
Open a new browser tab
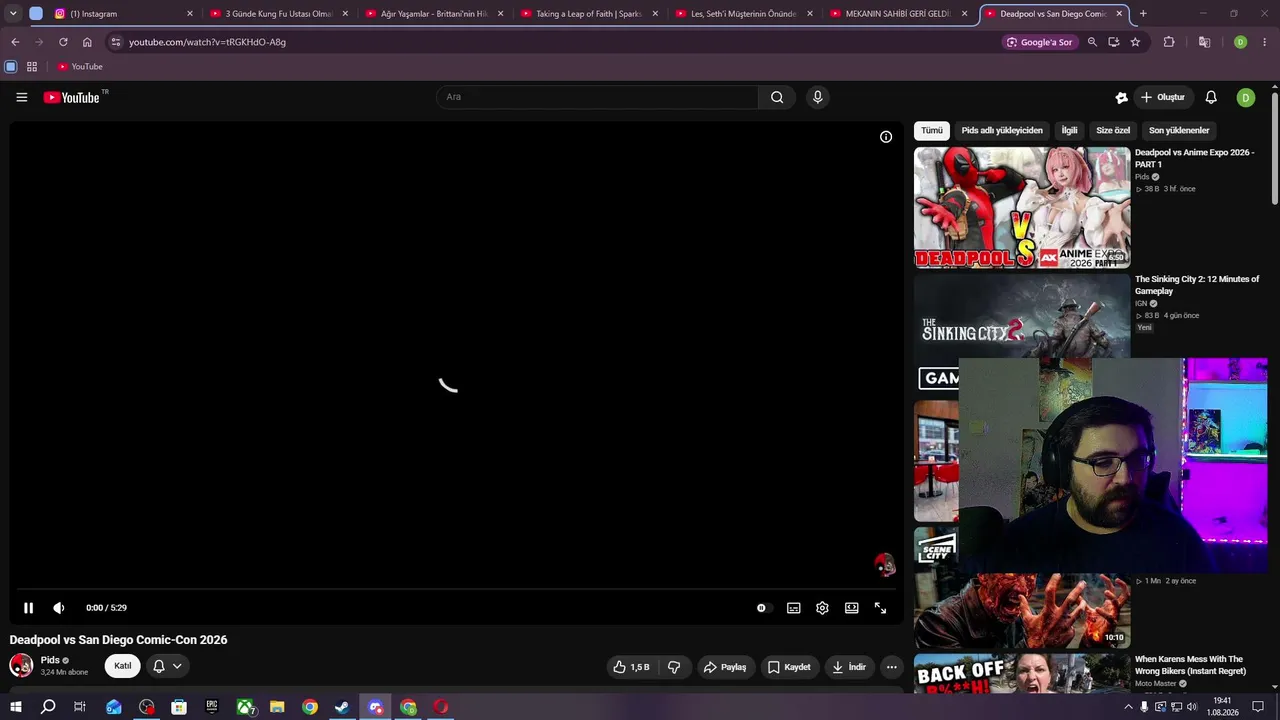[x=1143, y=14]
